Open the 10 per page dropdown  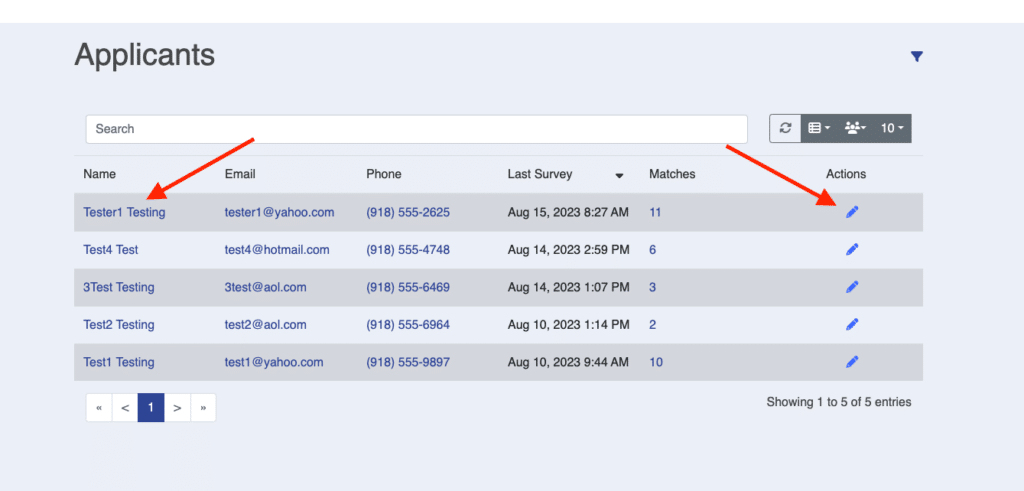tap(891, 128)
